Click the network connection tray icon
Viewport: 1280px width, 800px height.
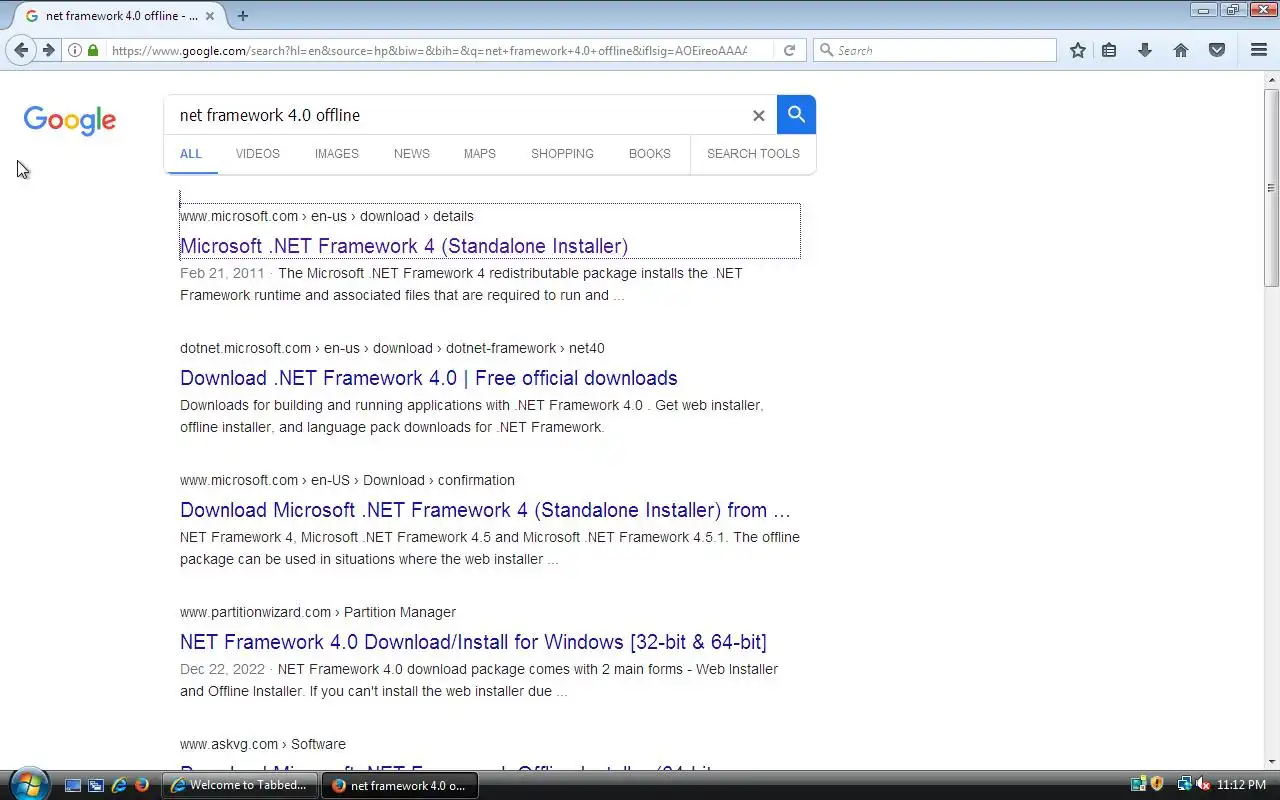point(1185,785)
